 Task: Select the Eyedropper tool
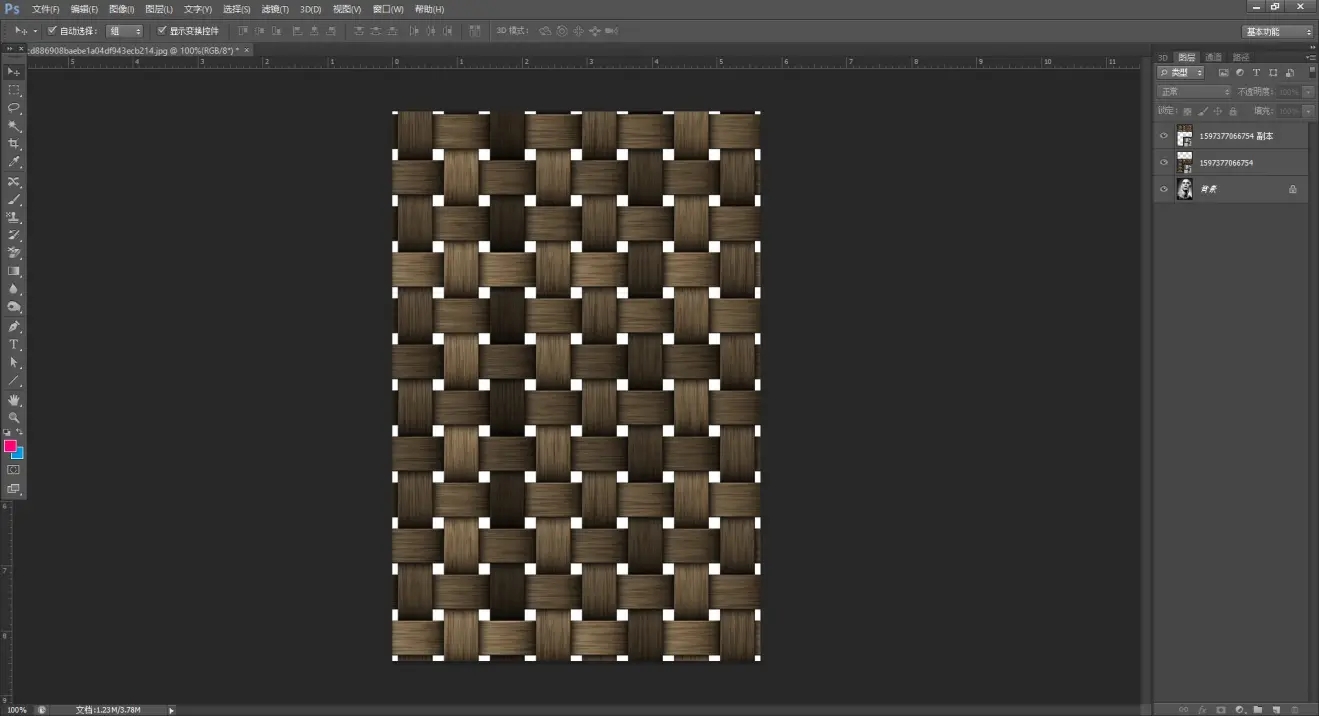(x=14, y=162)
